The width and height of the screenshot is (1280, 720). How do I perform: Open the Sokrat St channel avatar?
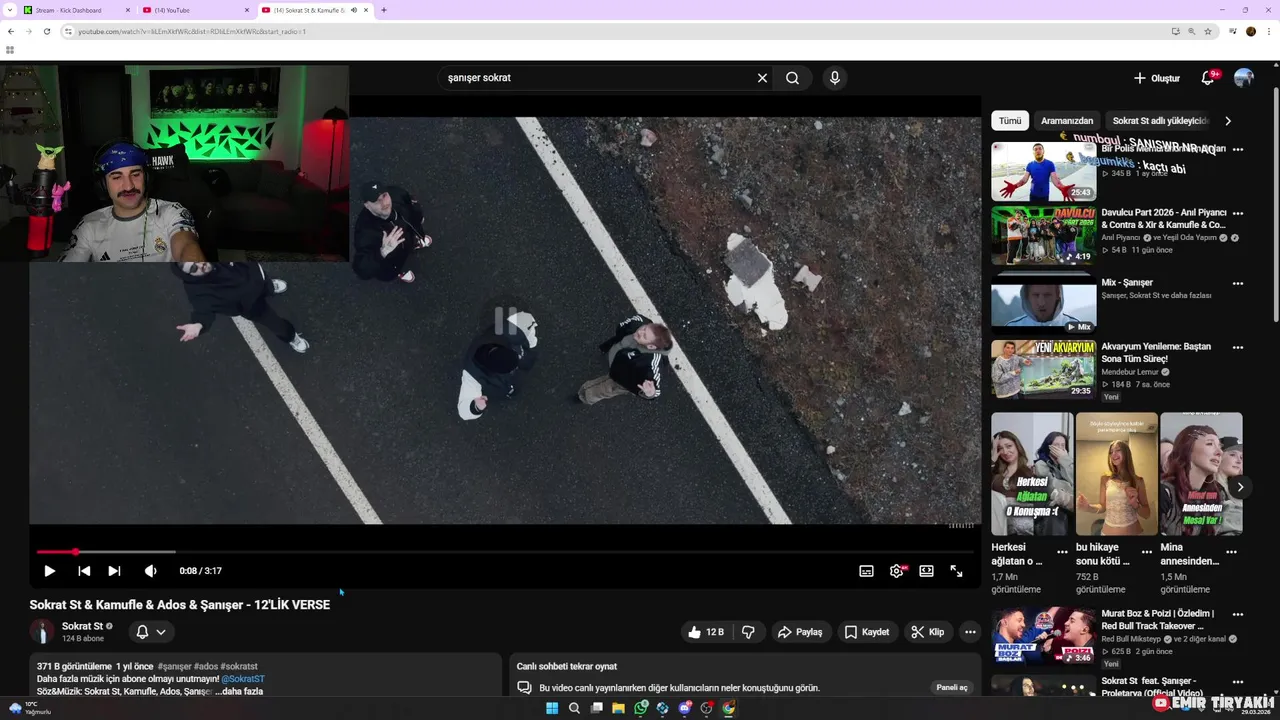click(42, 631)
